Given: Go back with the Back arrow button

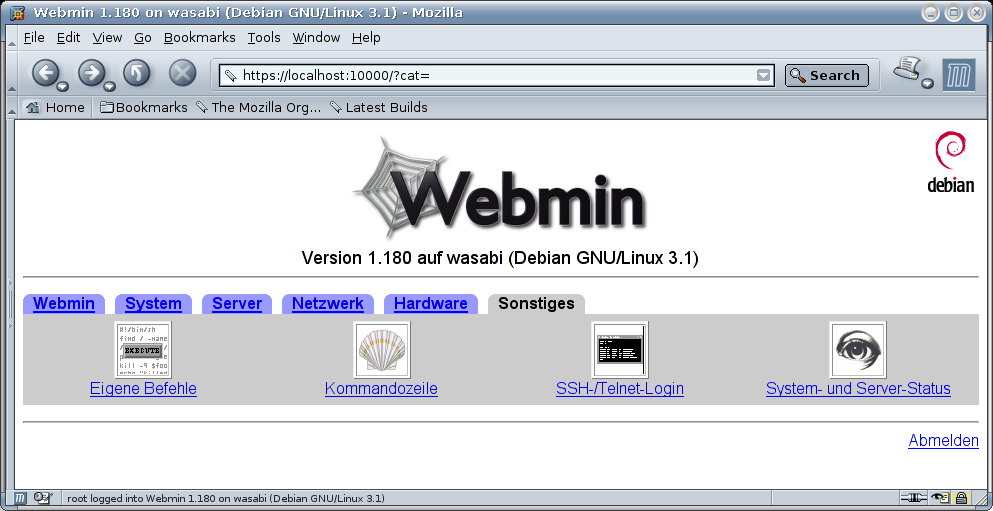Looking at the screenshot, I should click(x=46, y=73).
